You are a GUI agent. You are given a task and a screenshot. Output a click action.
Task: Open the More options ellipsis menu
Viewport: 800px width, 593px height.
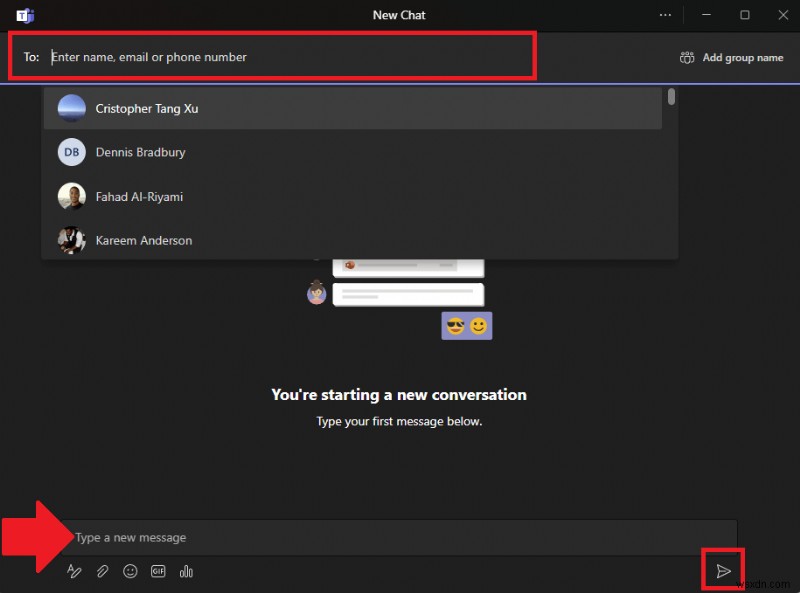pos(665,15)
